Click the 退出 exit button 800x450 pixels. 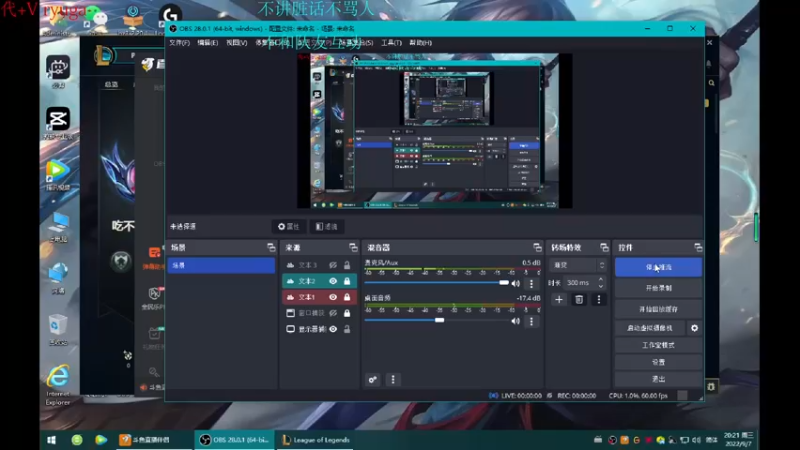click(658, 379)
